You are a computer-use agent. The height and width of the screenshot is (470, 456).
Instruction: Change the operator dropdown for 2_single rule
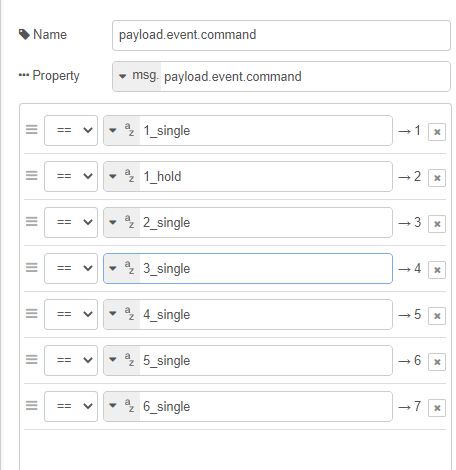[71, 222]
